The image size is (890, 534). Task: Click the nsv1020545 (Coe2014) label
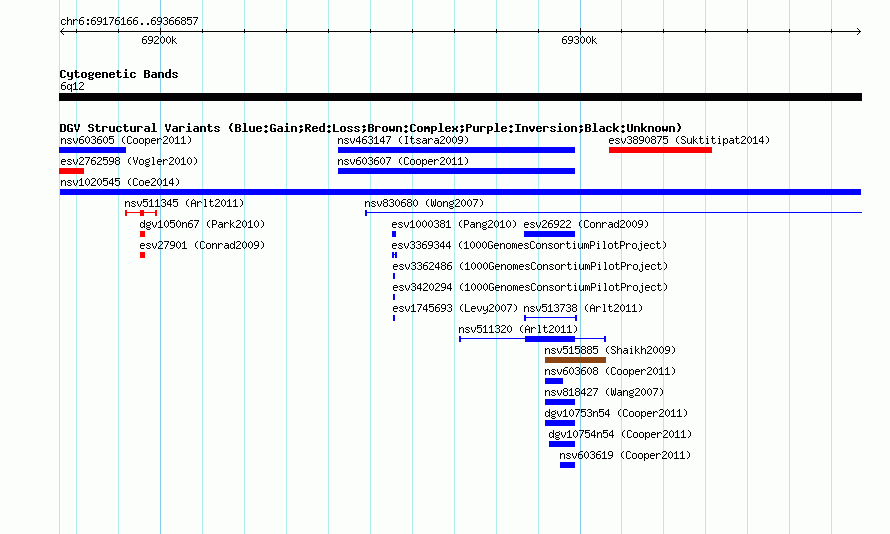point(120,182)
